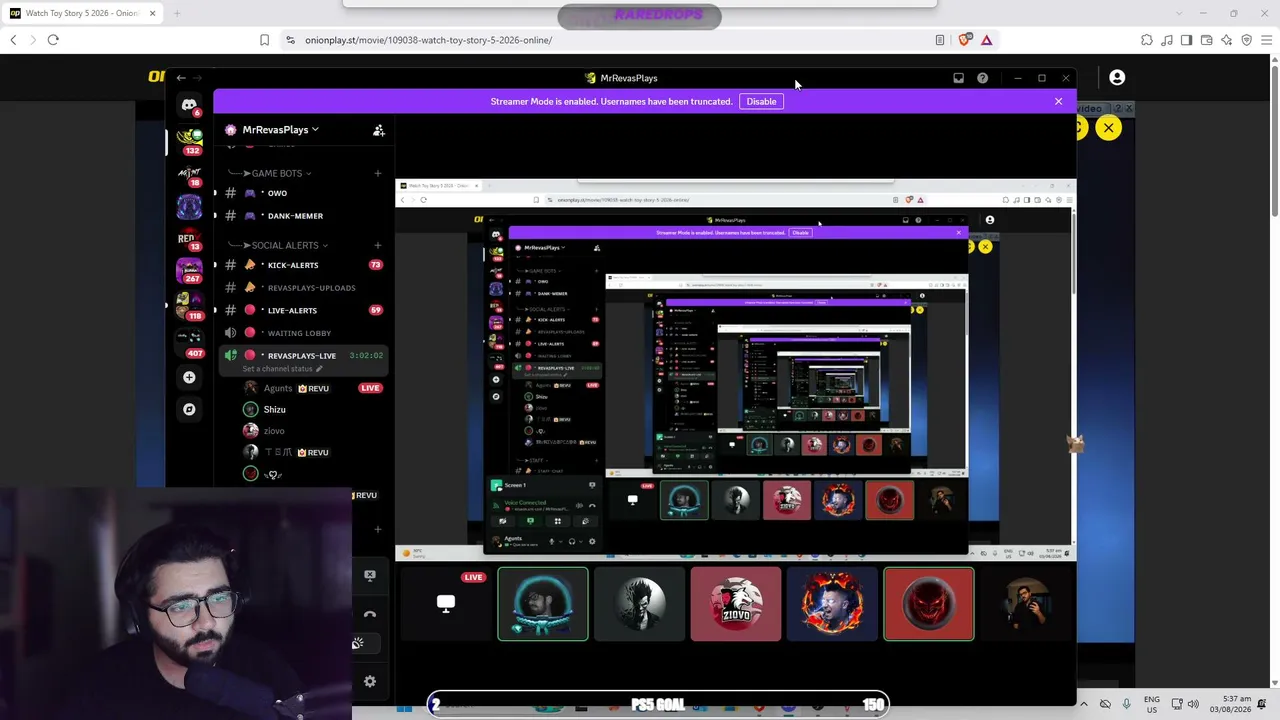Screen dimensions: 1280x720
Task: Join the Waiting Lobby voice channel
Action: [300, 333]
